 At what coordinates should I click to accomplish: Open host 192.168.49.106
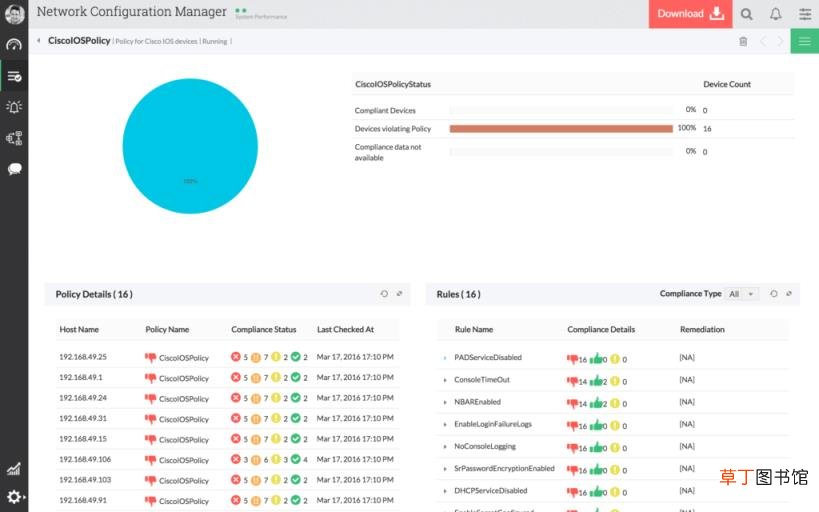(85, 459)
